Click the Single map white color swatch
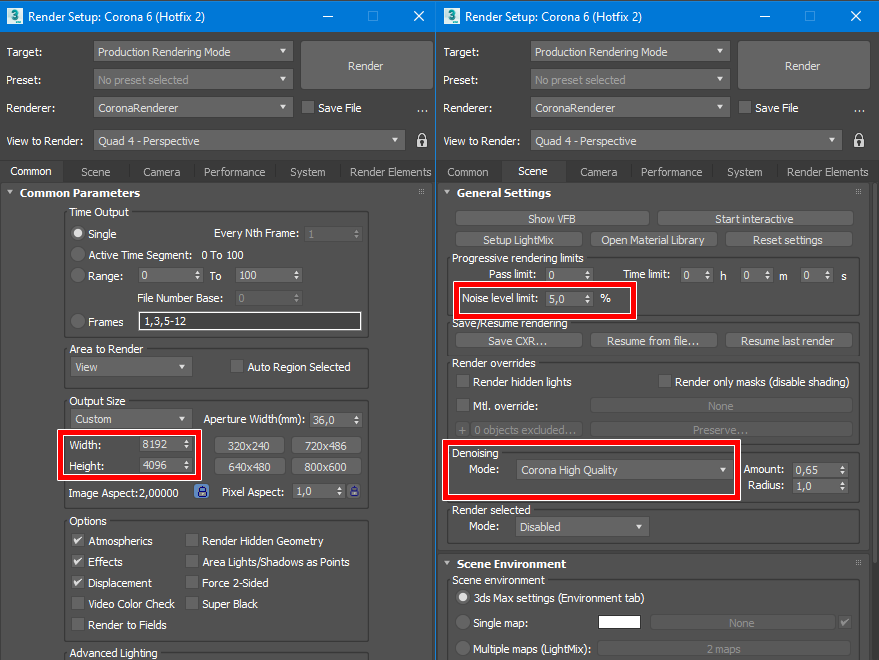Viewport: 879px width, 660px height. point(619,622)
